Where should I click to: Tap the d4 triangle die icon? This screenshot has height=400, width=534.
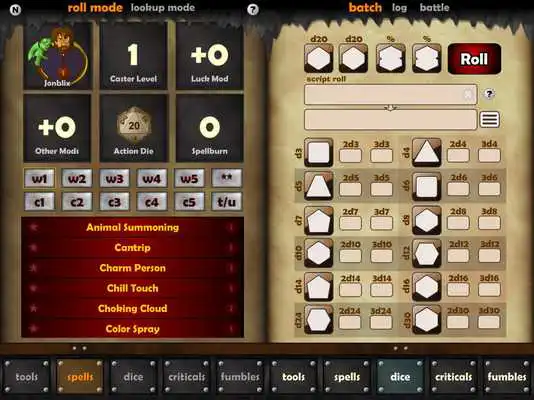coord(426,152)
